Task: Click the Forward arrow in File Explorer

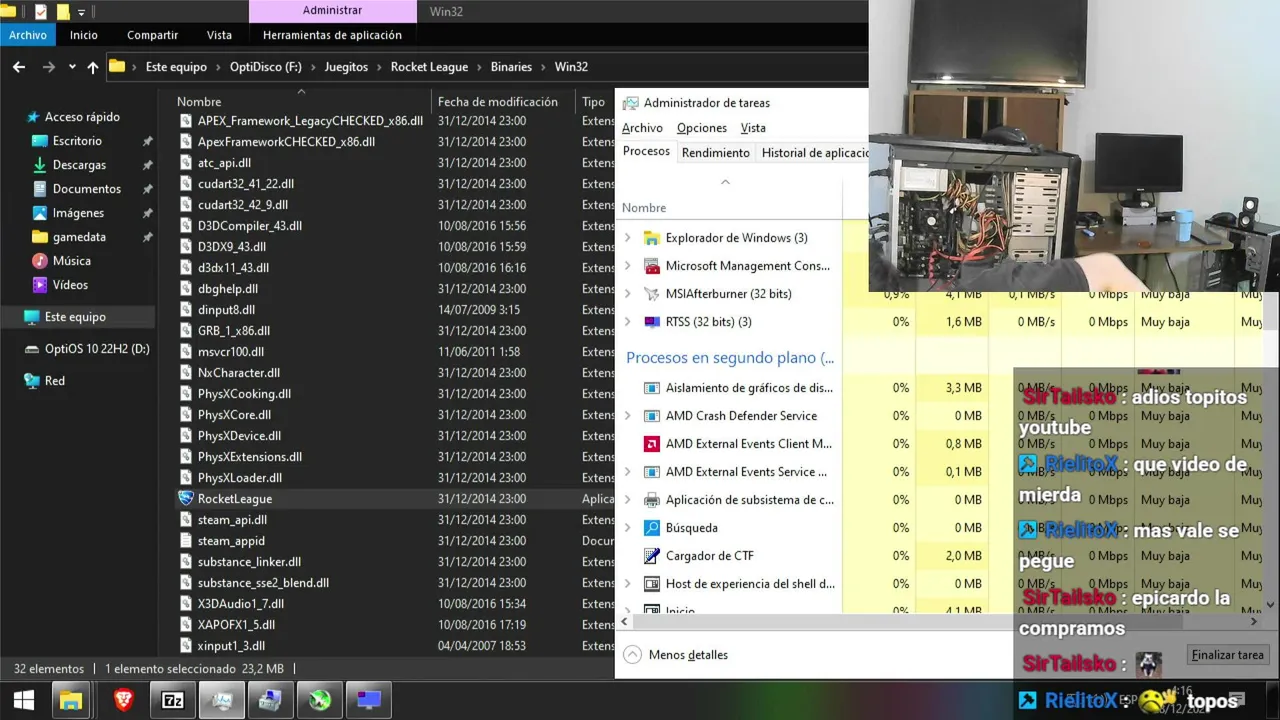Action: [x=48, y=67]
